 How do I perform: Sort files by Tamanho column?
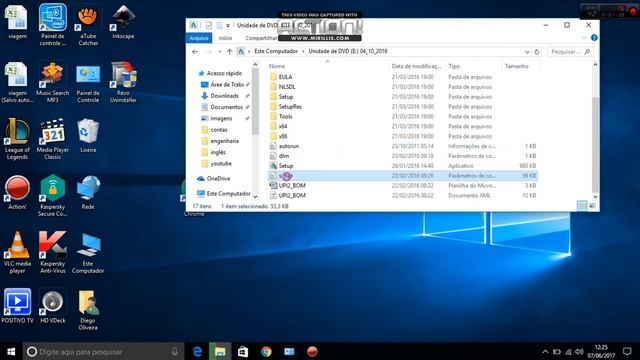pos(516,66)
